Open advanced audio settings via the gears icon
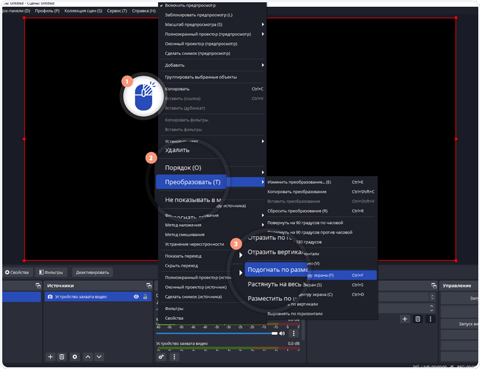This screenshot has height=369, width=480. pyautogui.click(x=161, y=357)
